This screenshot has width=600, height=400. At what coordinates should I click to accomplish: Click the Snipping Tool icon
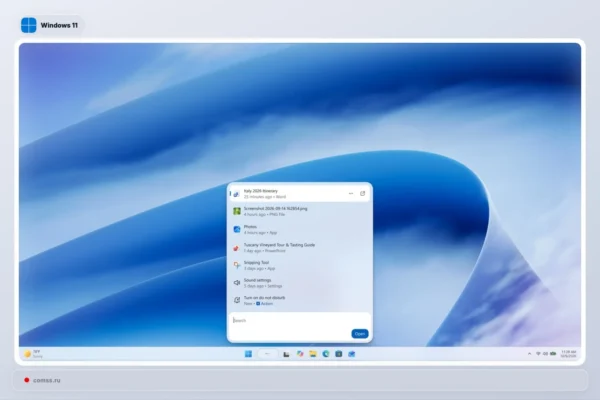237,265
